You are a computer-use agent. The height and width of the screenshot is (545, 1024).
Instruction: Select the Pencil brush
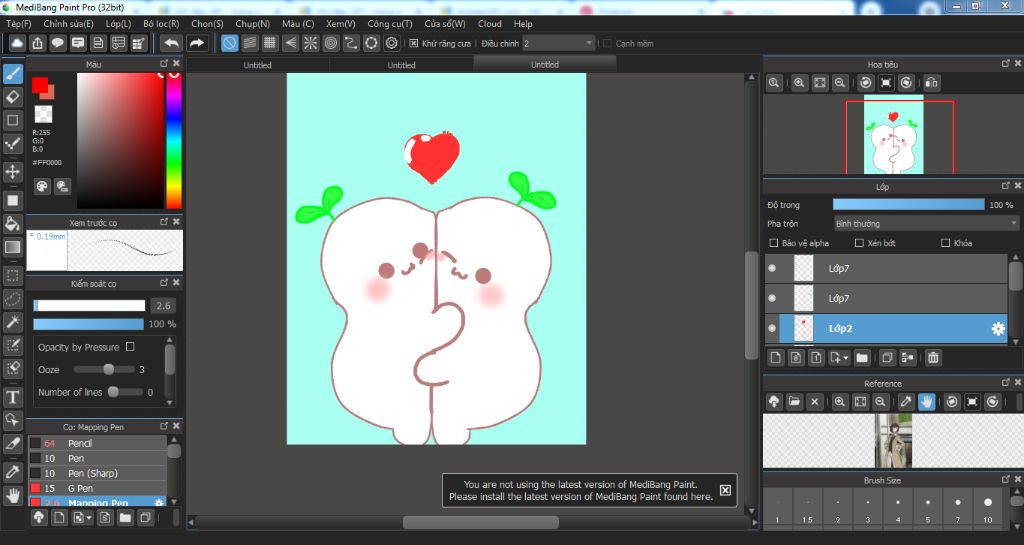[97, 443]
